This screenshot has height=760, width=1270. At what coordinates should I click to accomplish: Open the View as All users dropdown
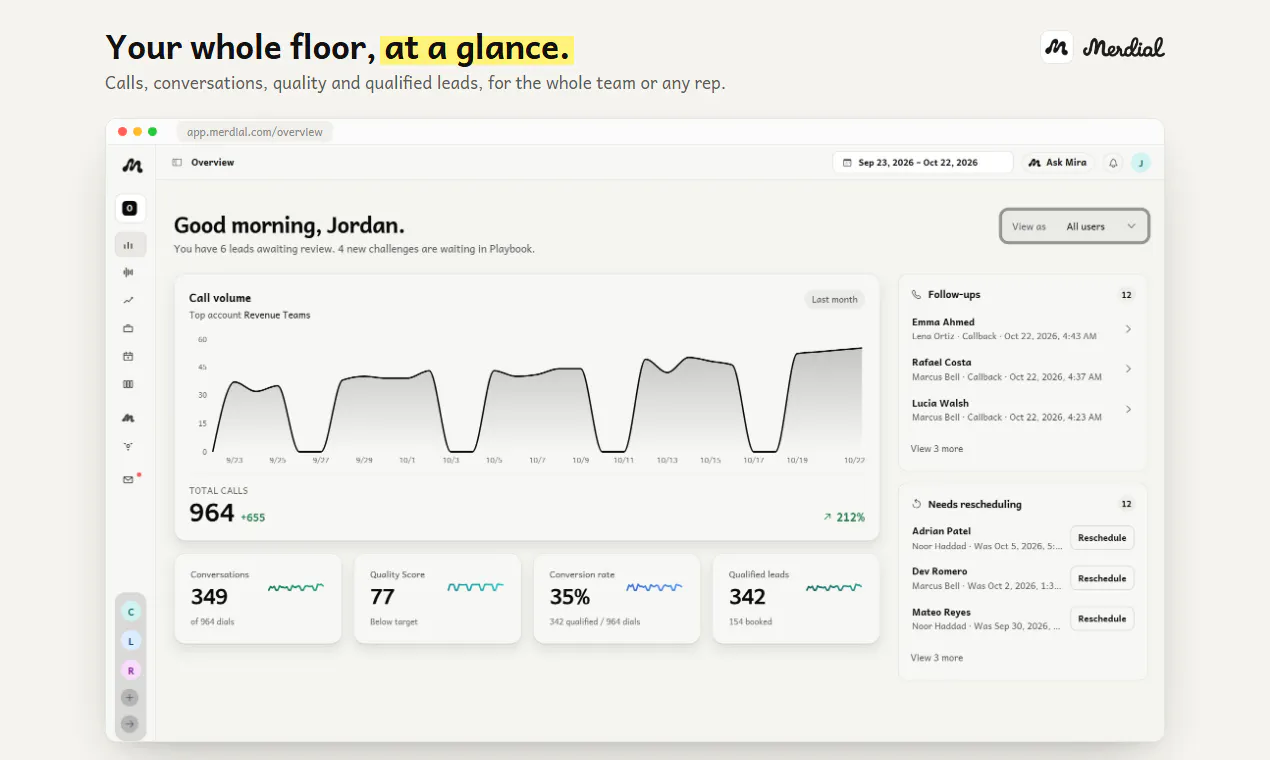coord(1075,226)
